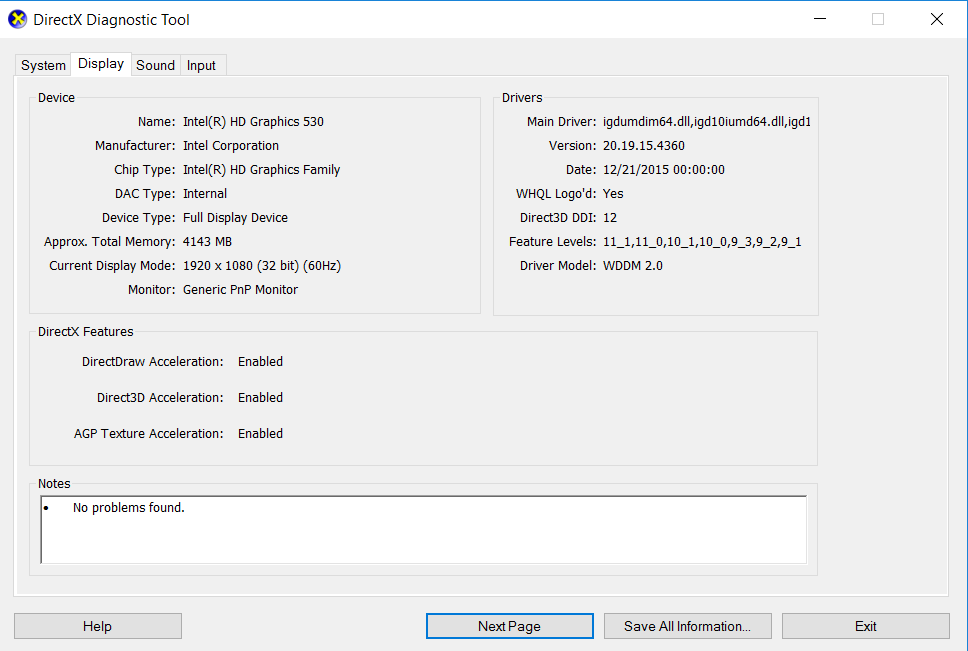Switch to the System tab

pos(43,65)
